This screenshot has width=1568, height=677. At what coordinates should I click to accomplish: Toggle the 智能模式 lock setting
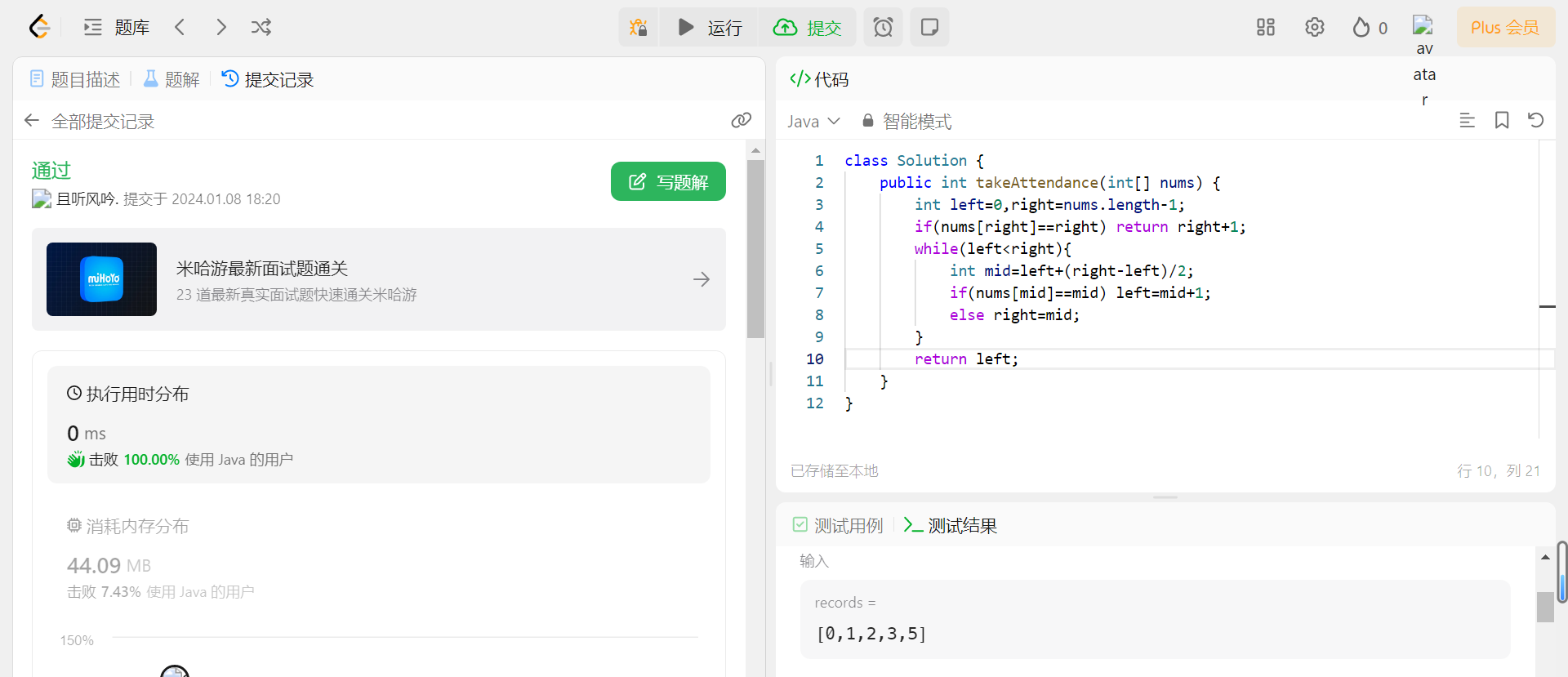906,121
